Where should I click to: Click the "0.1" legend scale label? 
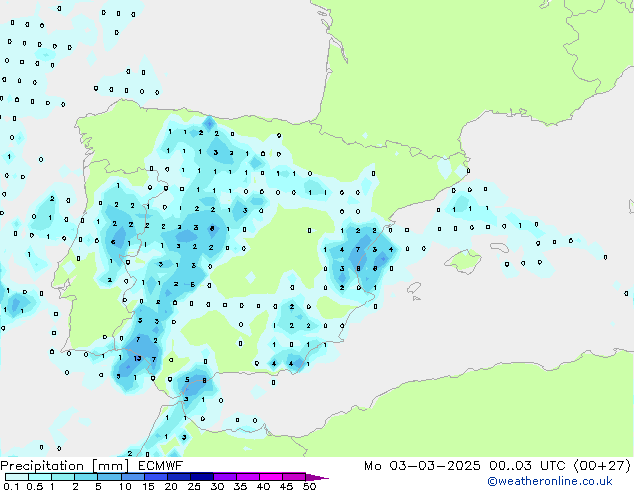click(x=11, y=486)
